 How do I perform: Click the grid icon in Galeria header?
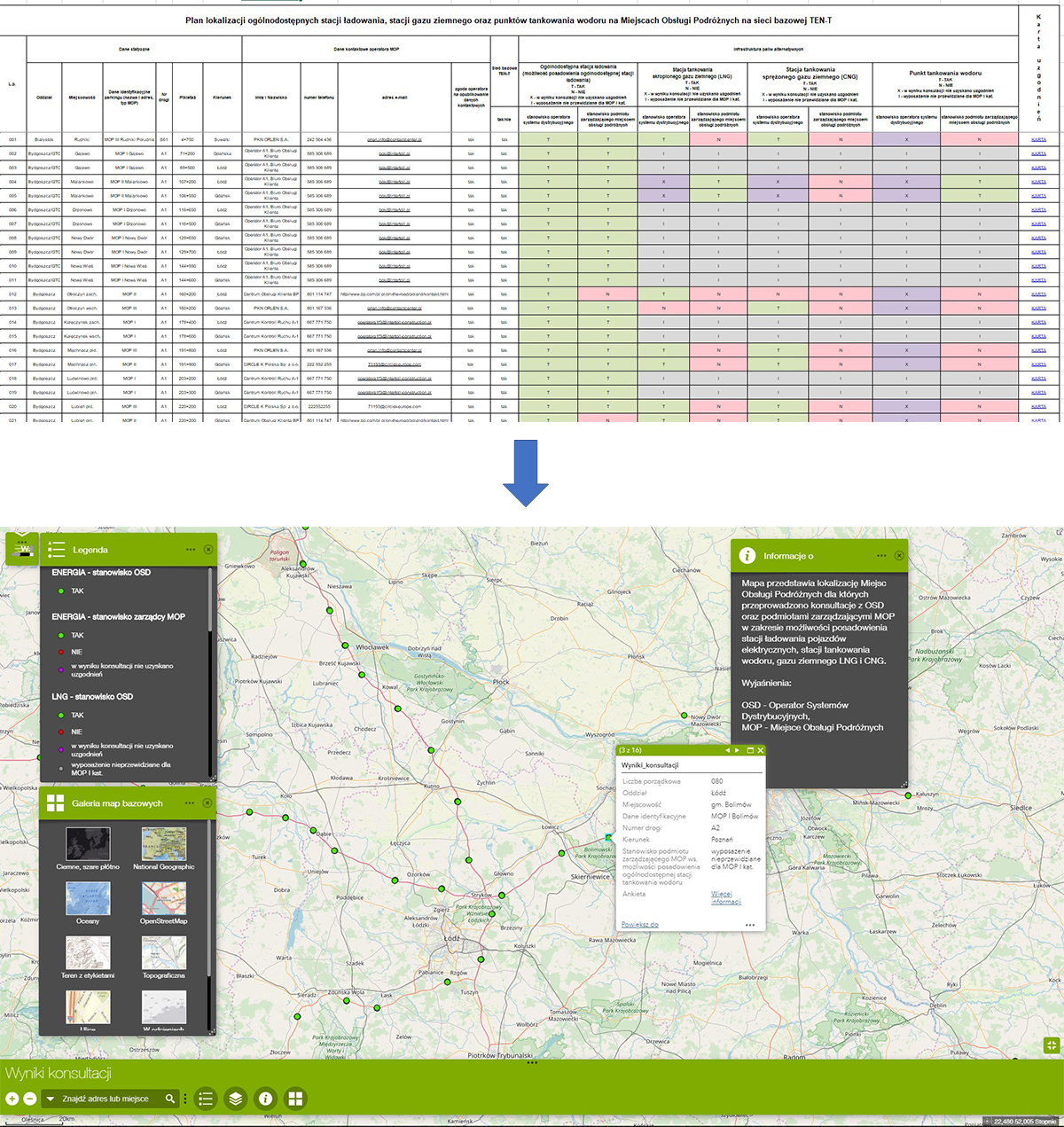pos(56,803)
